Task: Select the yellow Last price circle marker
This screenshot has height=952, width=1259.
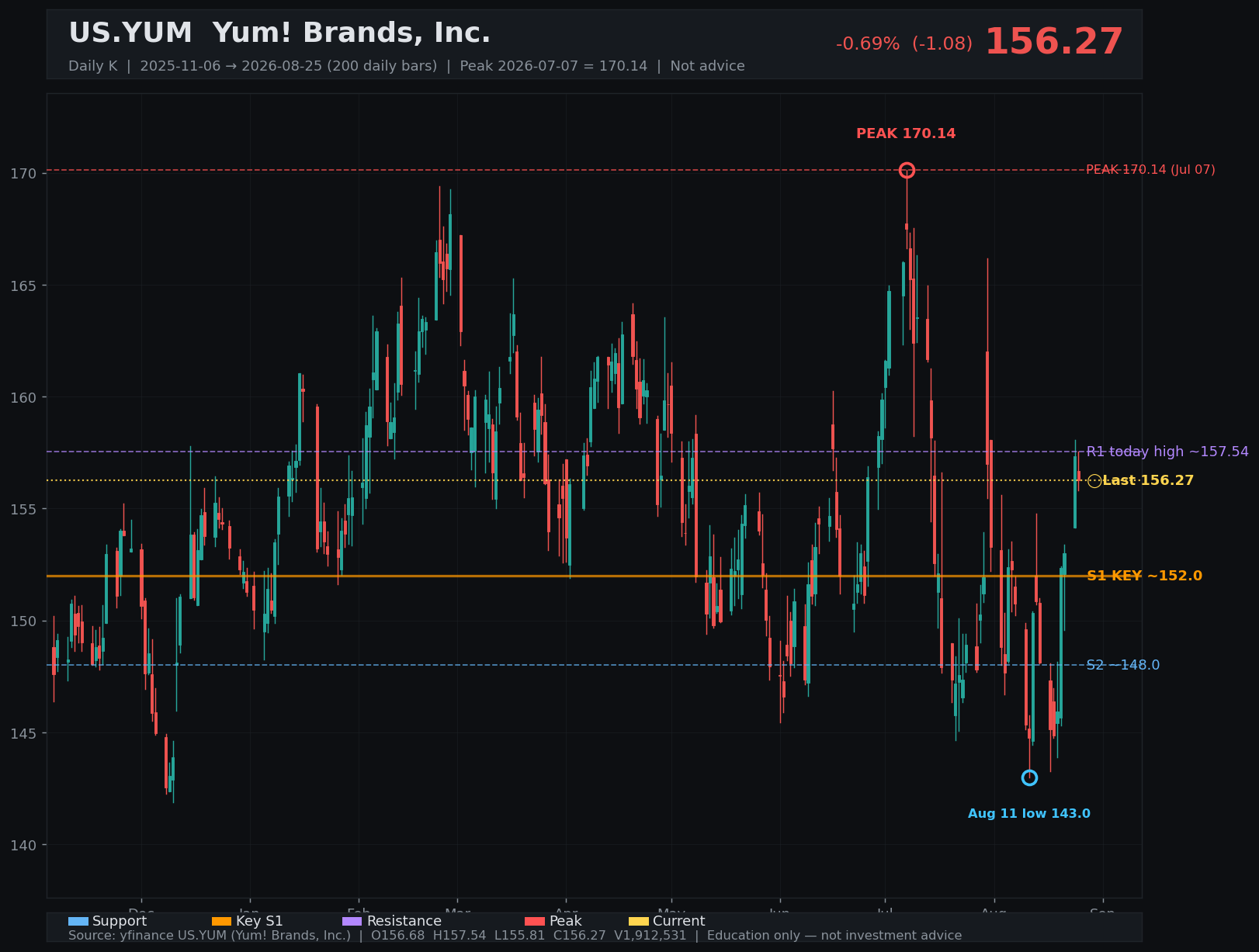Action: [1094, 481]
